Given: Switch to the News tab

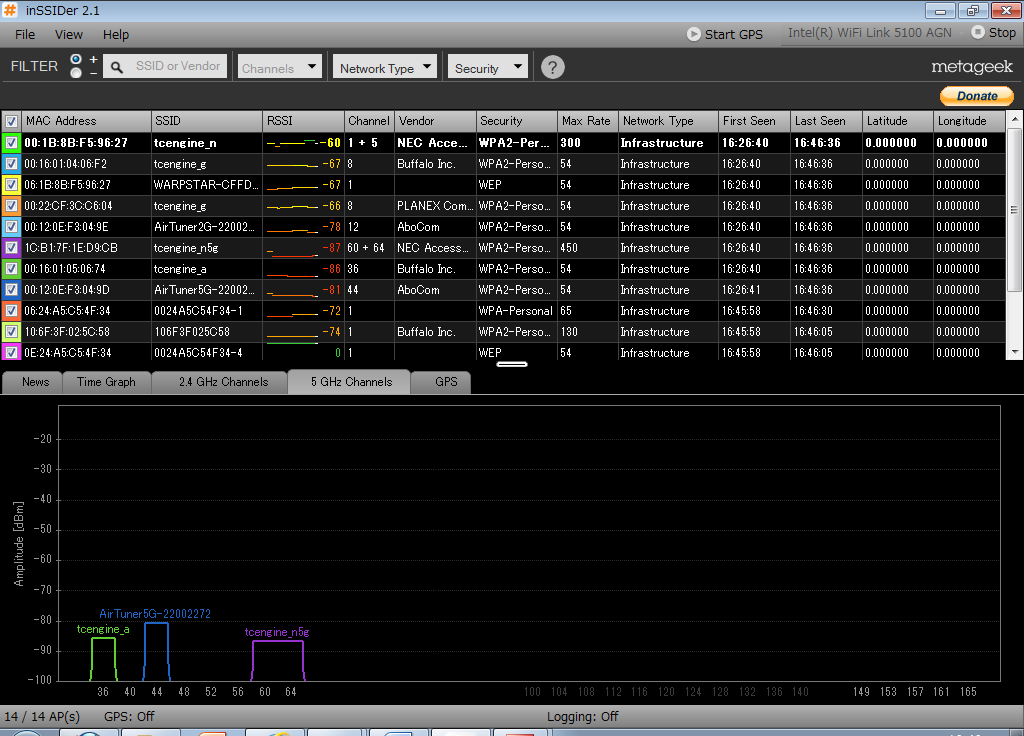Looking at the screenshot, I should (35, 382).
